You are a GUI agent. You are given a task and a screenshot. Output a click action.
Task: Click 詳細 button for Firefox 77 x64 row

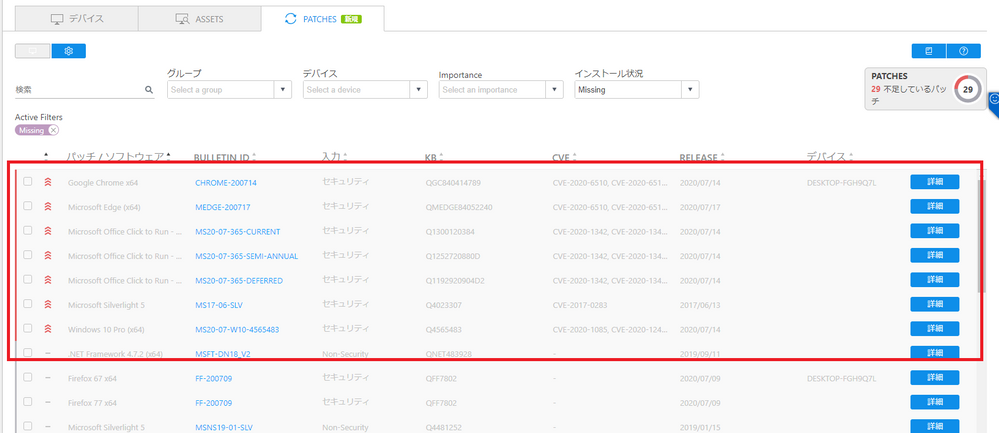point(935,401)
